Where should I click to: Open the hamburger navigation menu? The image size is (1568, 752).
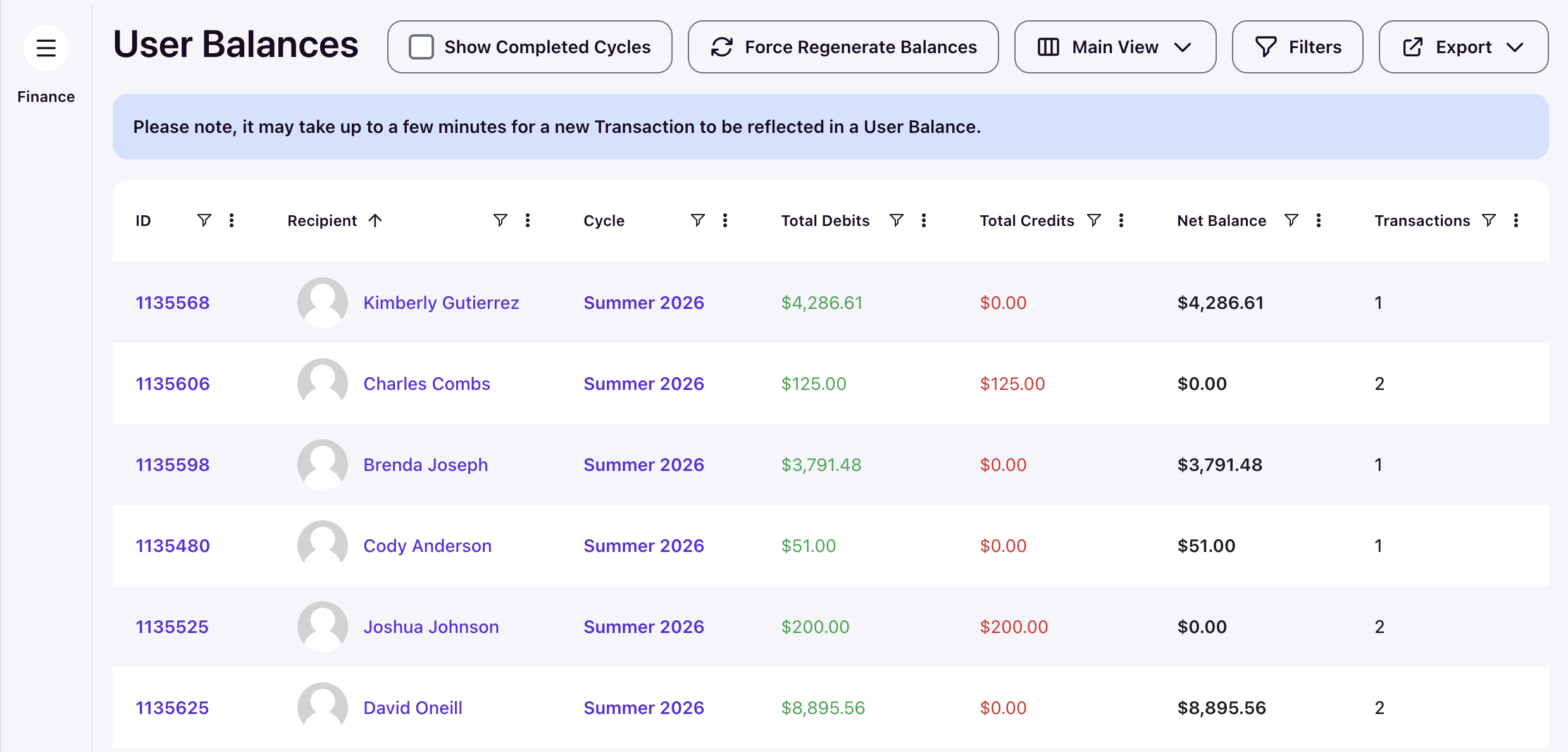46,48
